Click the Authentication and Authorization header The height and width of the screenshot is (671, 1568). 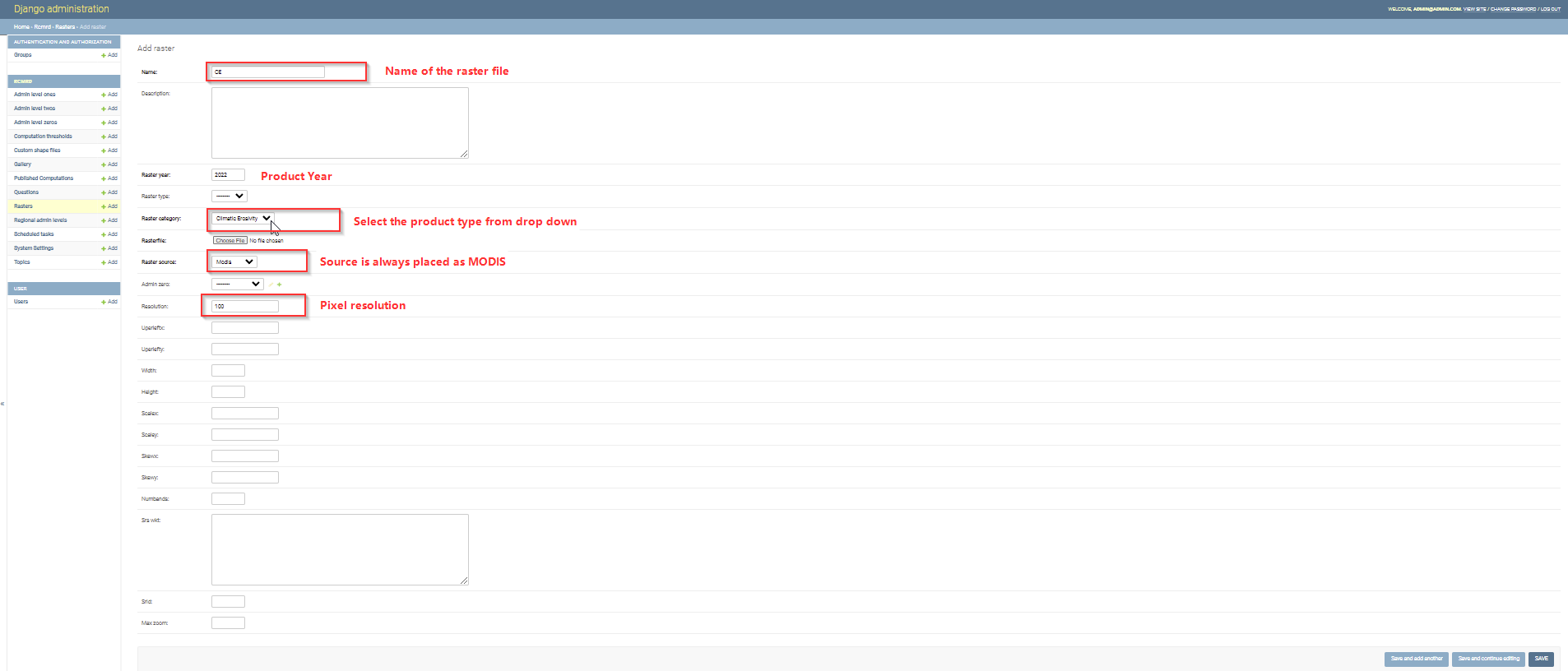tap(63, 42)
